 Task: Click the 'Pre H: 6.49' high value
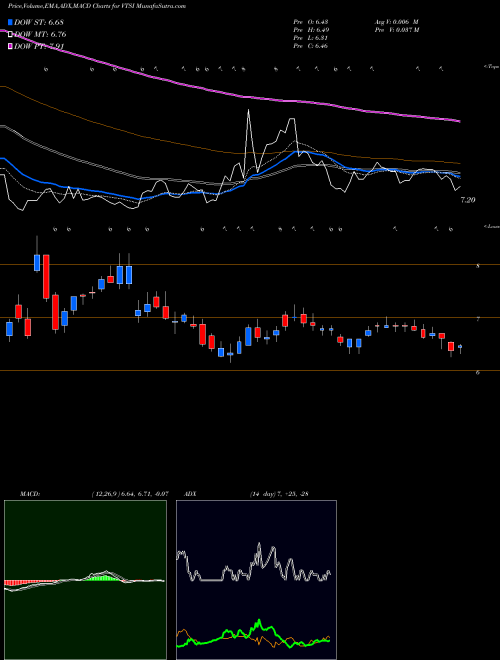point(311,29)
